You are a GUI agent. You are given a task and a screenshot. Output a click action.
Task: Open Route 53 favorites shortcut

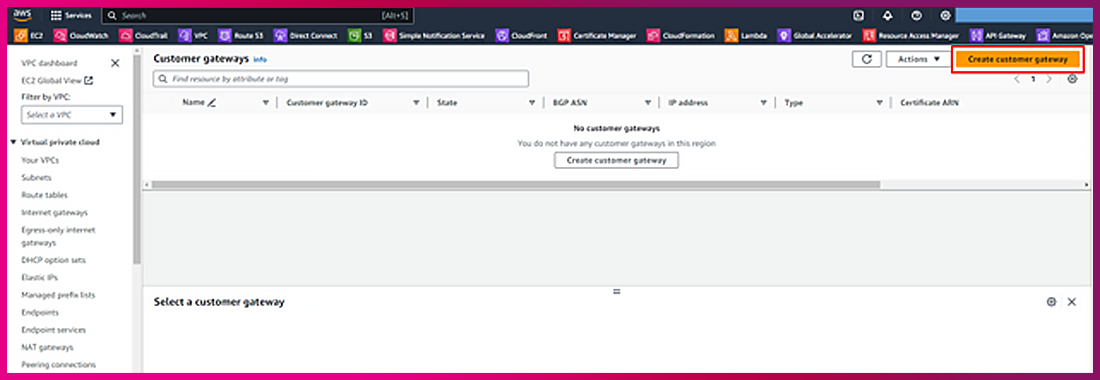(241, 36)
